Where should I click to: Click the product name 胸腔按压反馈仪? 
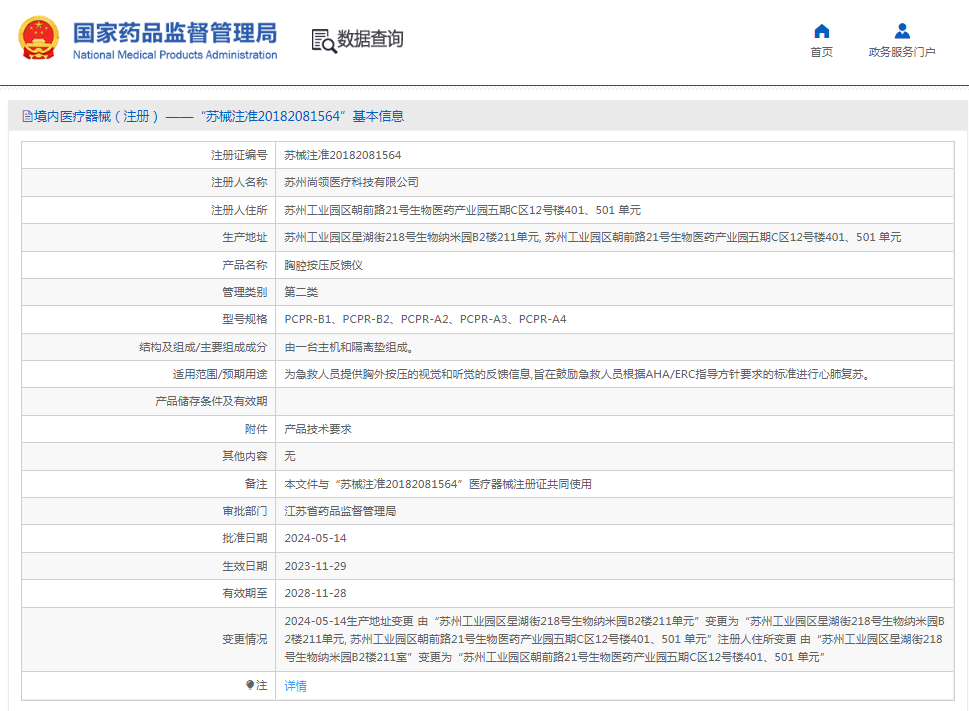click(323, 265)
